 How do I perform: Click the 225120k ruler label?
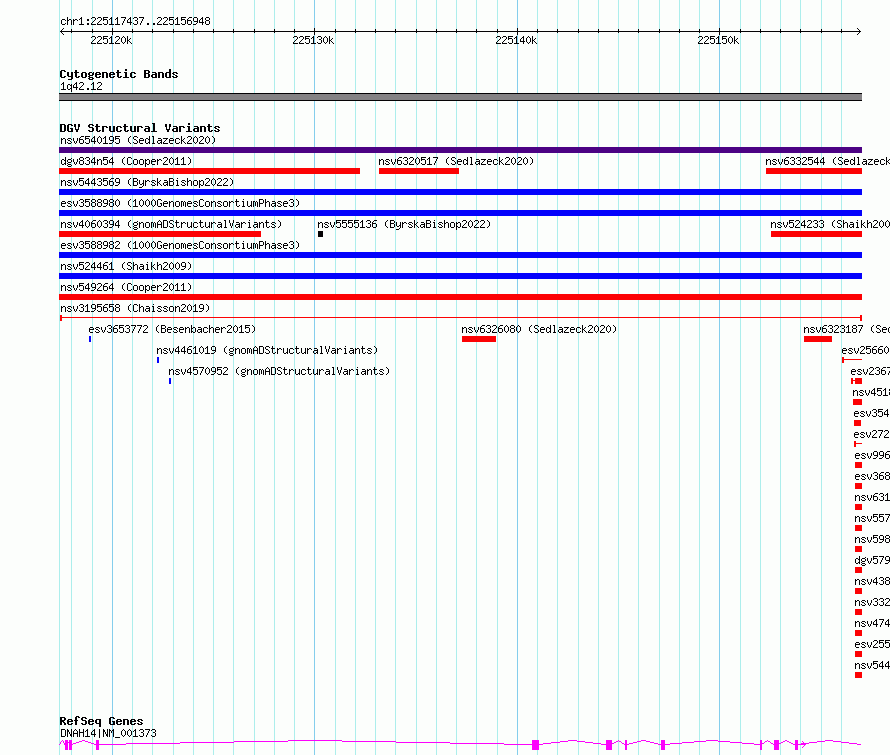pos(111,40)
